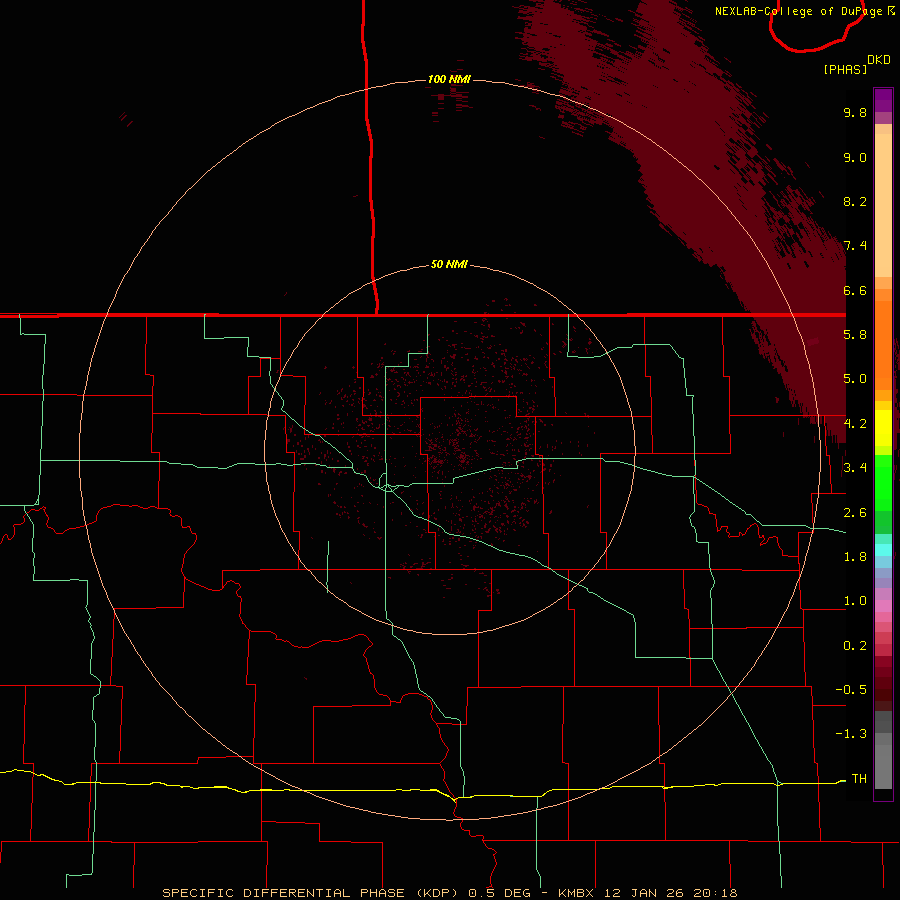
Task: Click the [PHAS] legend heading
Action: [845, 70]
